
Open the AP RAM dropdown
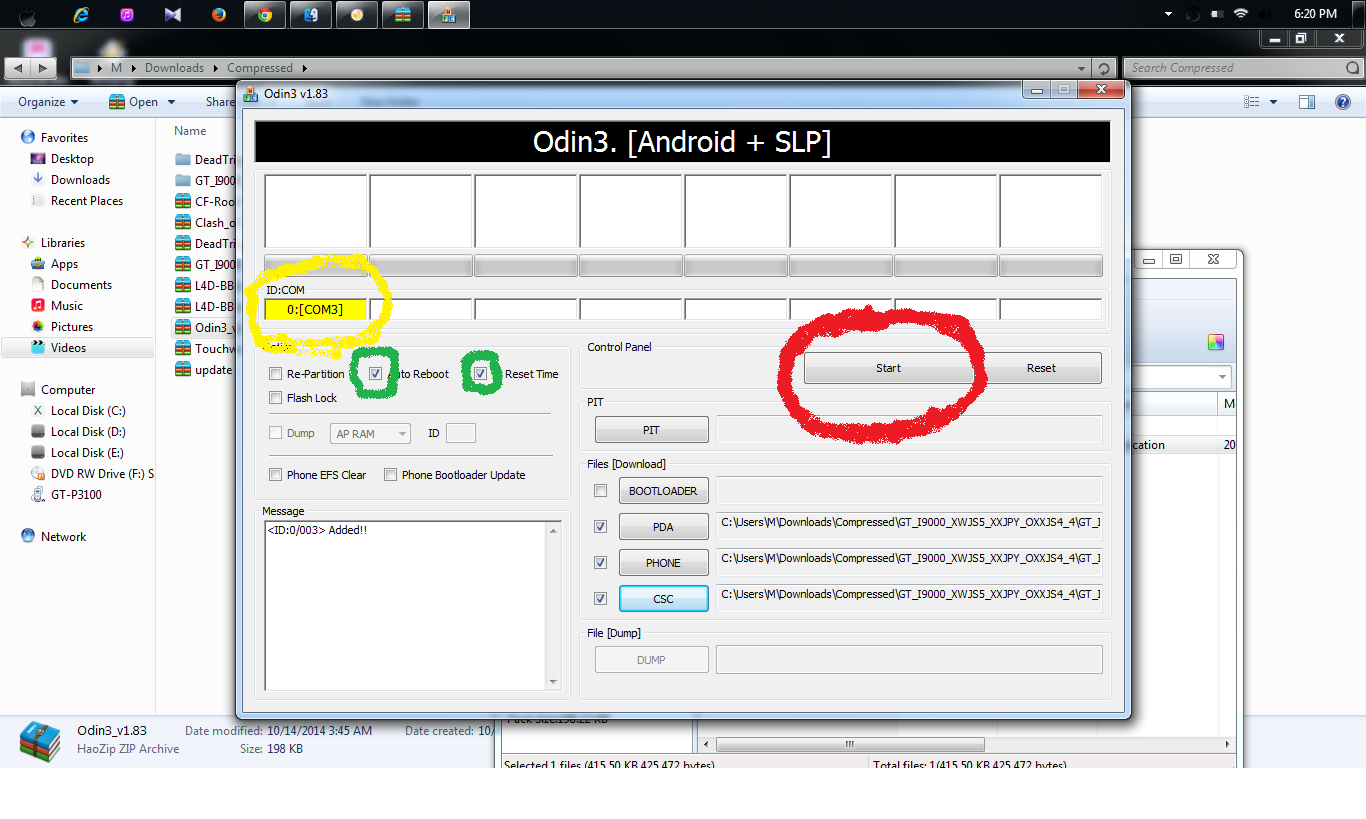tap(370, 434)
